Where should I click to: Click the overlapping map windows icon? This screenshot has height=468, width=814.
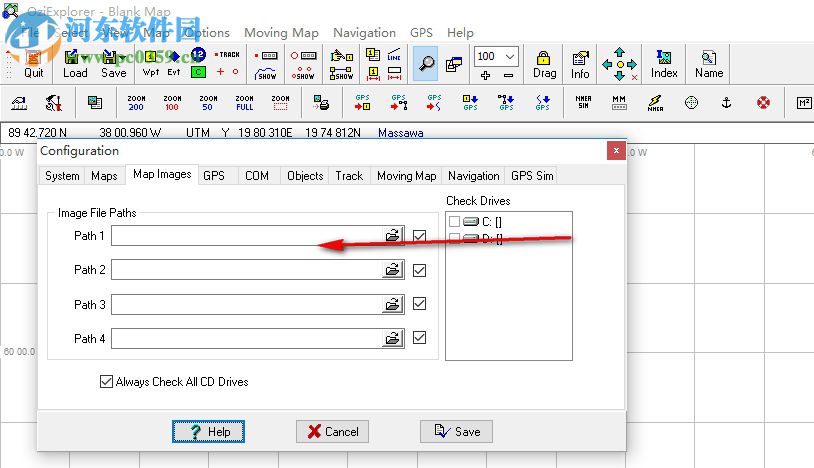[453, 64]
